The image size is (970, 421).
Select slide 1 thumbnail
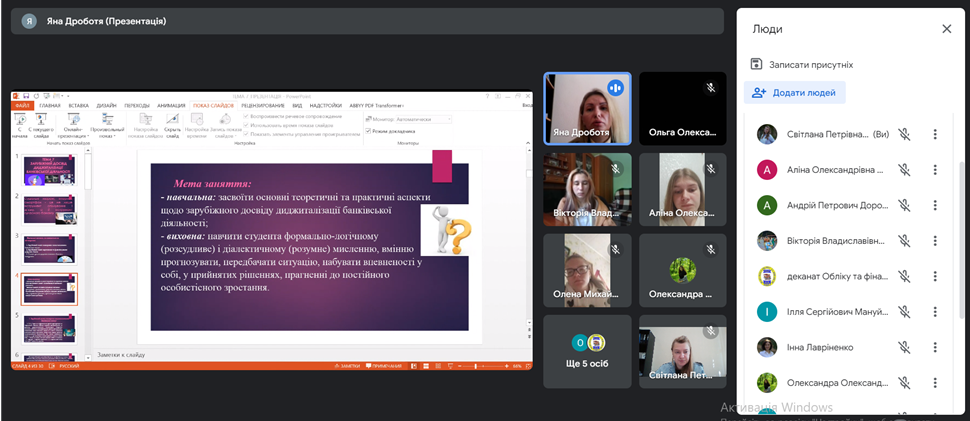click(49, 171)
